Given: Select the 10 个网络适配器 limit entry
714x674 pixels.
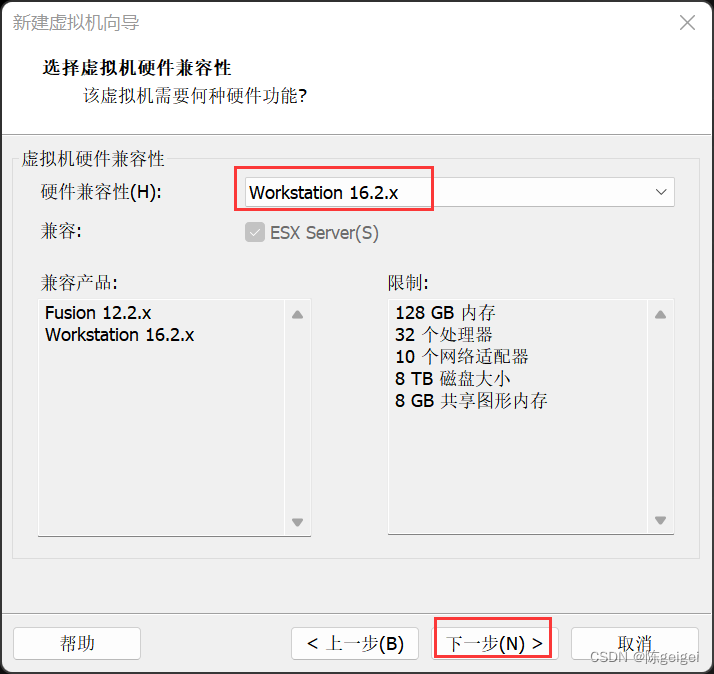Looking at the screenshot, I should 461,357.
